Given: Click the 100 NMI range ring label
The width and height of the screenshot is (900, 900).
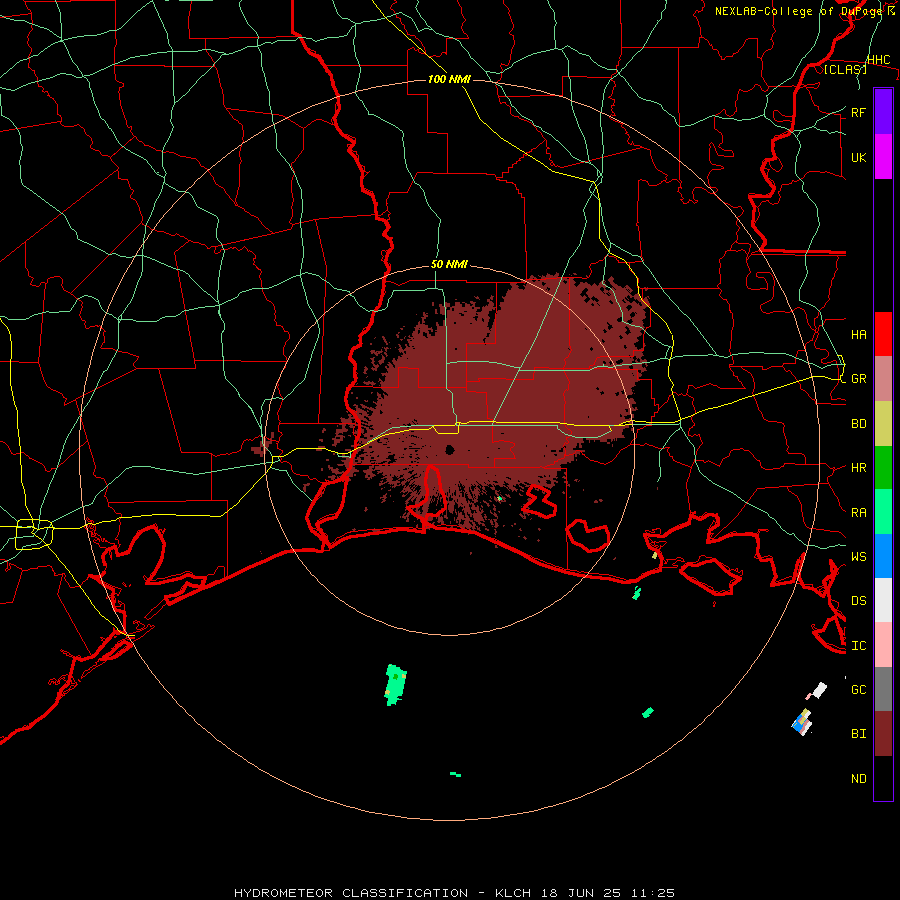Looking at the screenshot, I should tap(449, 79).
